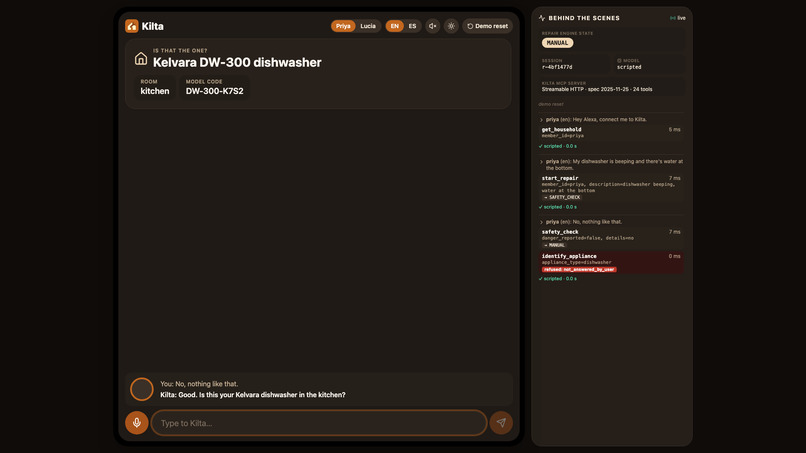Click the '5 ms' timing for get_household
The width and height of the screenshot is (806, 453).
pyautogui.click(x=674, y=130)
